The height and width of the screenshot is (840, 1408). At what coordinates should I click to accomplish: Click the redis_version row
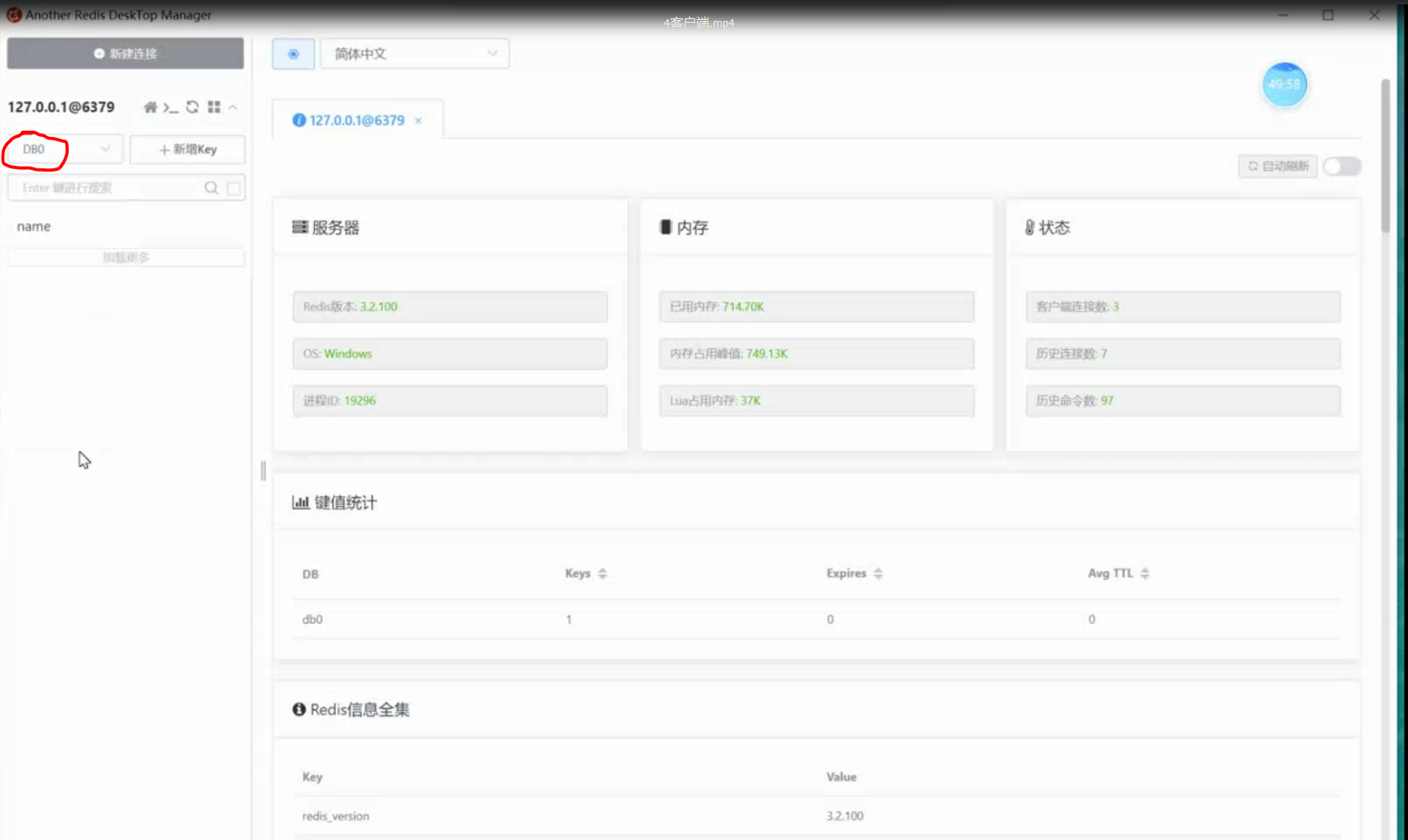click(817, 816)
